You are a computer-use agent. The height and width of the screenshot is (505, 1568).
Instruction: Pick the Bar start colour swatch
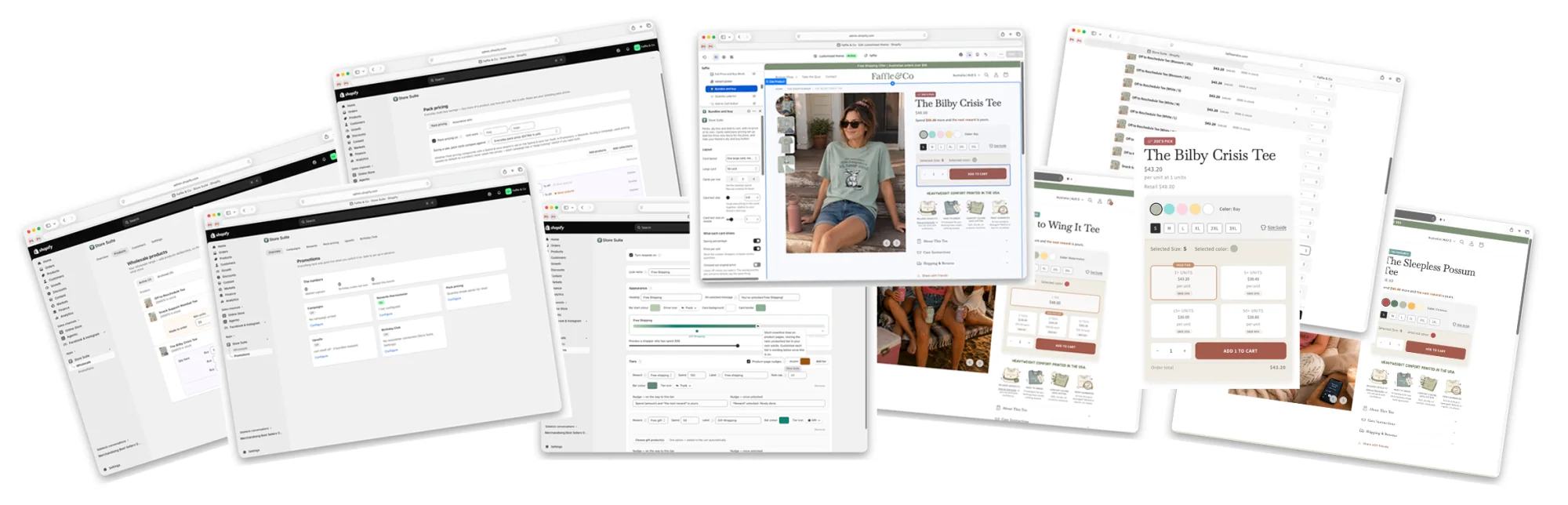(655, 307)
